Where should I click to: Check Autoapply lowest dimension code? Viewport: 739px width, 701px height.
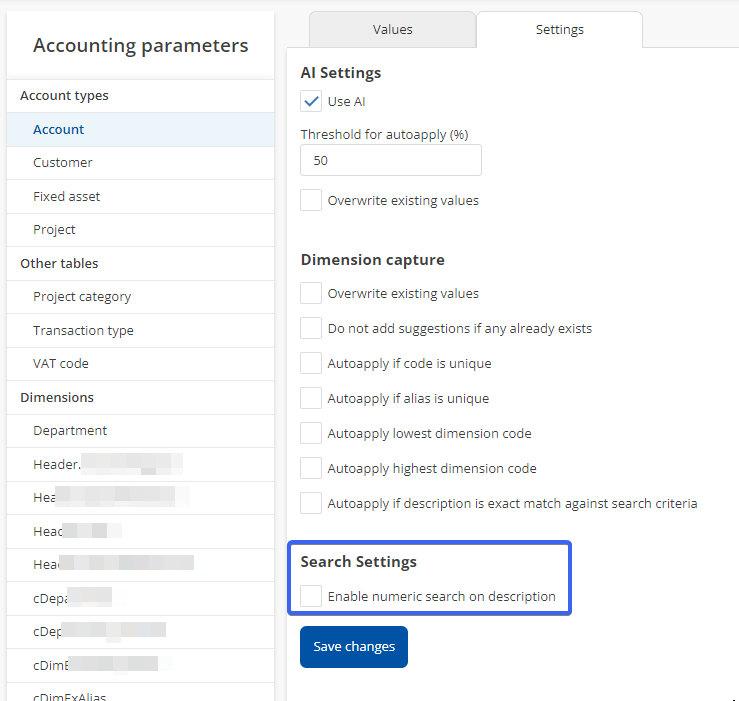(311, 433)
